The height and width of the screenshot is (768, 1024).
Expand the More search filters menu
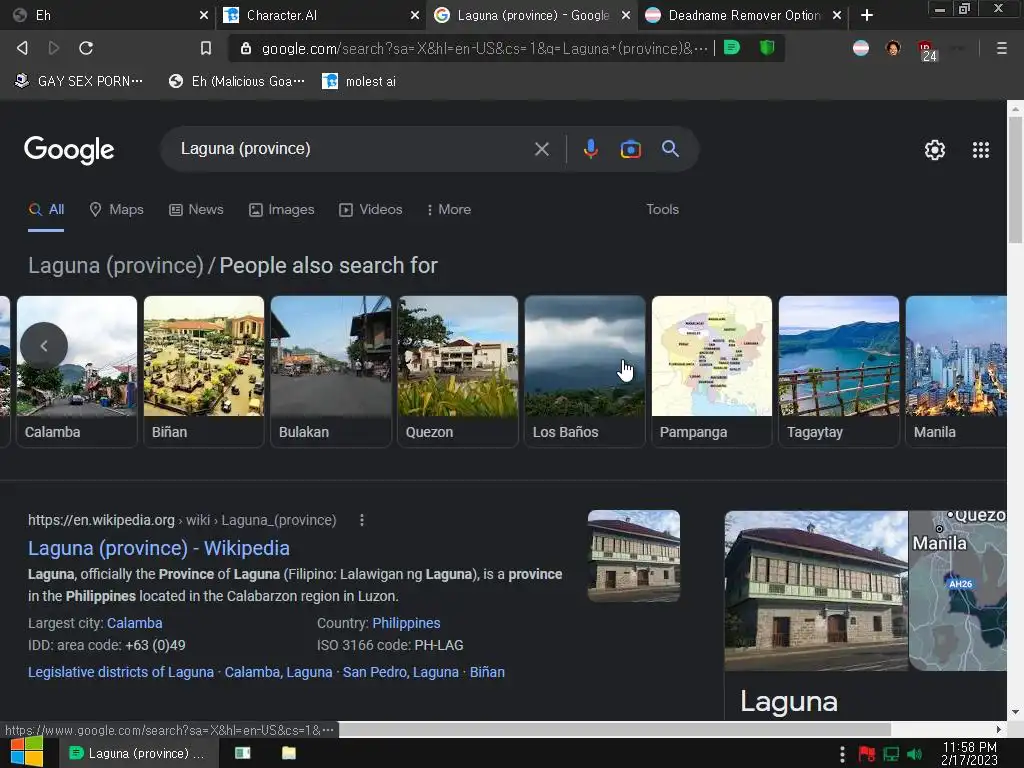coord(448,210)
